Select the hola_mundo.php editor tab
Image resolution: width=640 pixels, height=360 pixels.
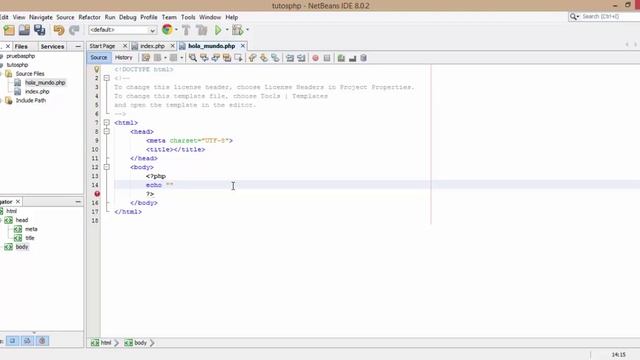pos(211,46)
